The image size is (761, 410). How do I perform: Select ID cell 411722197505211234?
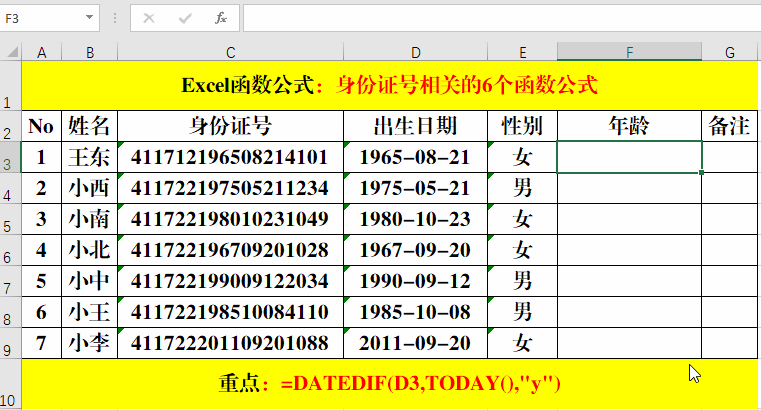click(x=231, y=188)
